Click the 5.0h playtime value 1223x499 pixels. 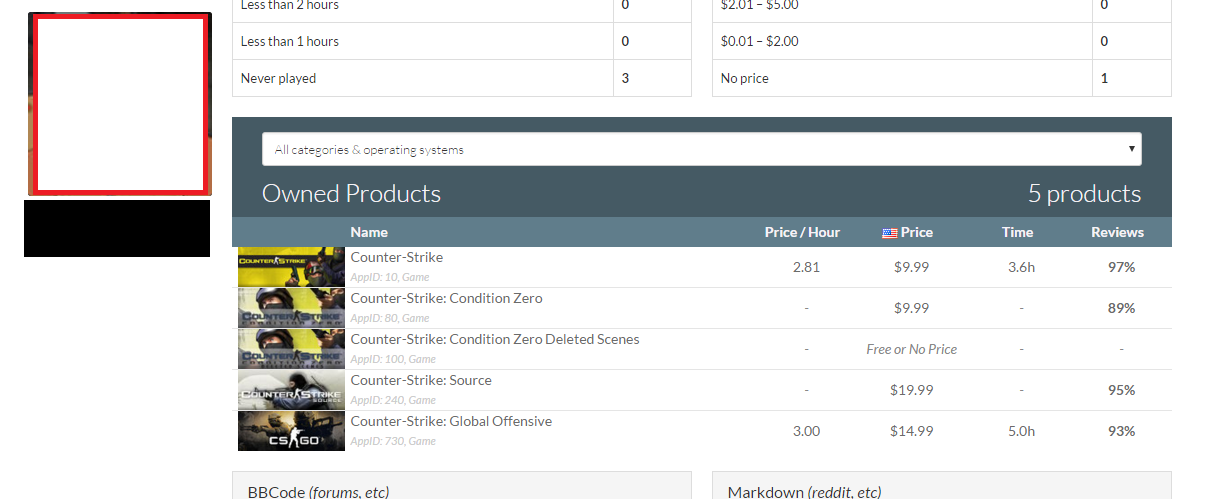(1021, 431)
